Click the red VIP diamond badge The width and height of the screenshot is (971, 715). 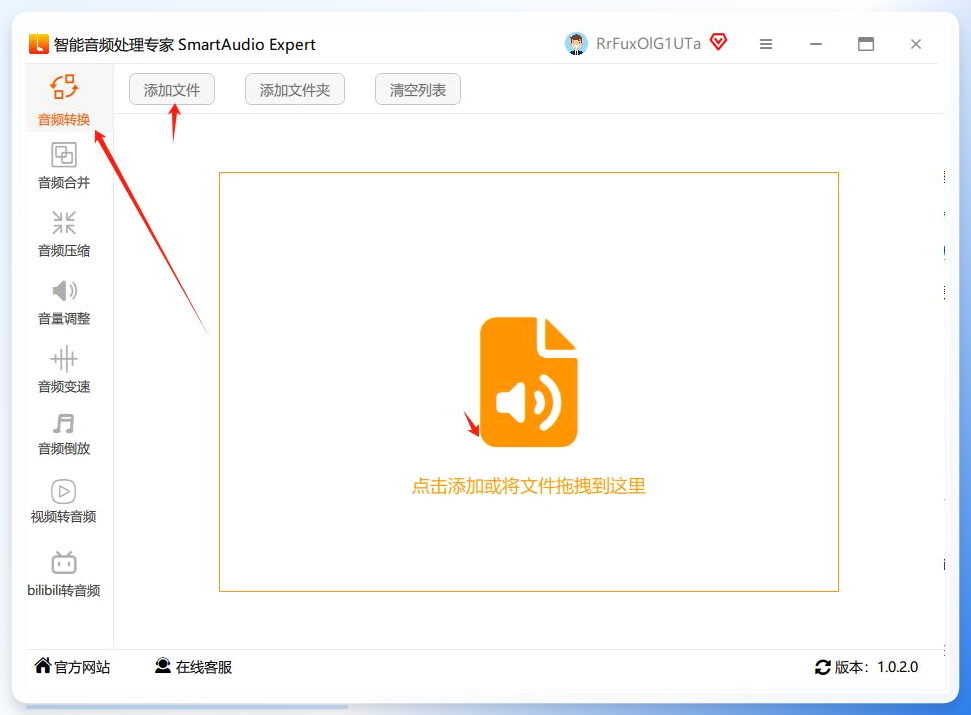718,42
